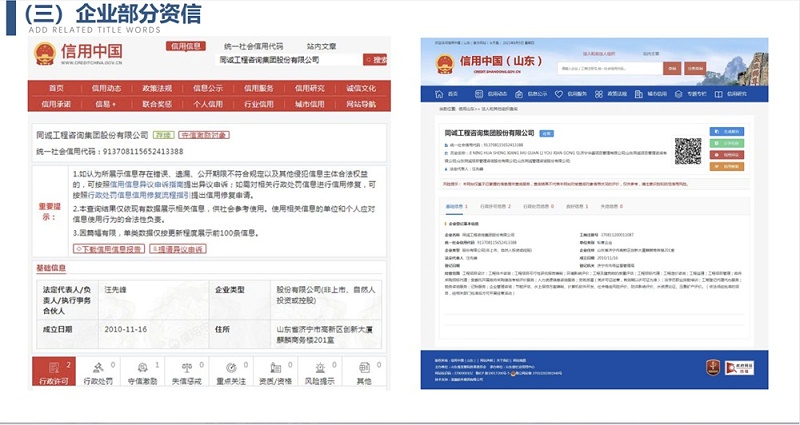The height and width of the screenshot is (425, 800).
Task: Click orange action button beside QR code
Action: click(x=727, y=166)
